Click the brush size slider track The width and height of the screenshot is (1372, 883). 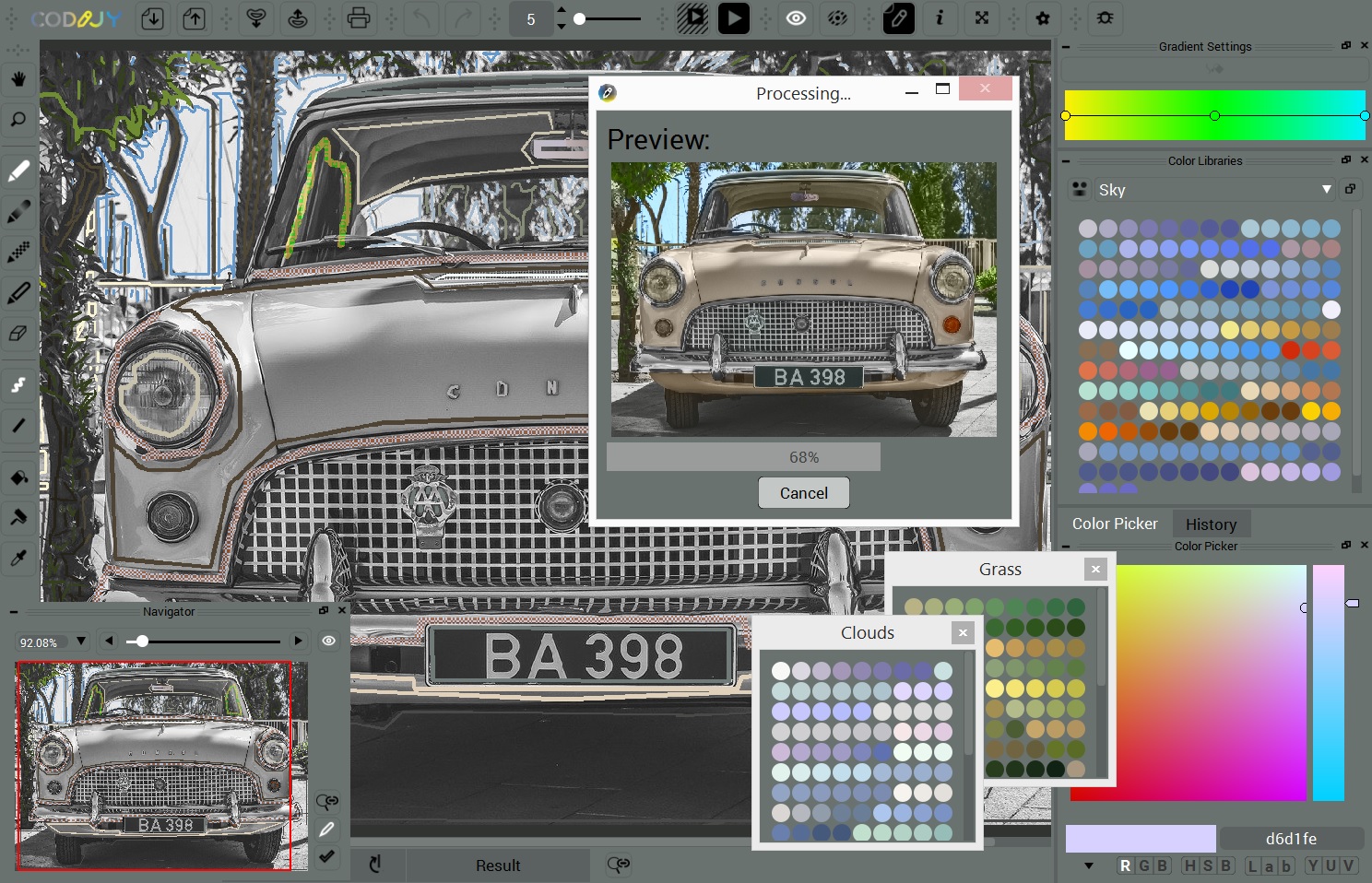(x=609, y=18)
